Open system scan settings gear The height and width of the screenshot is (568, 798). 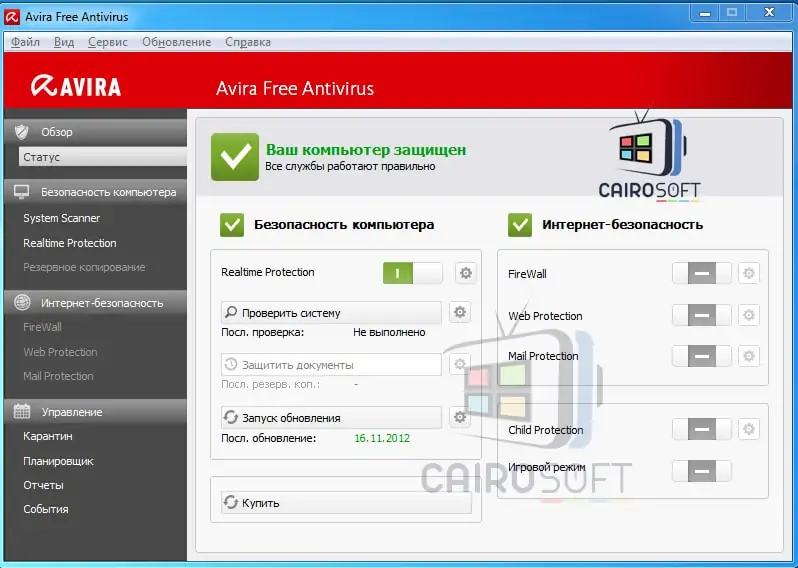(x=460, y=312)
